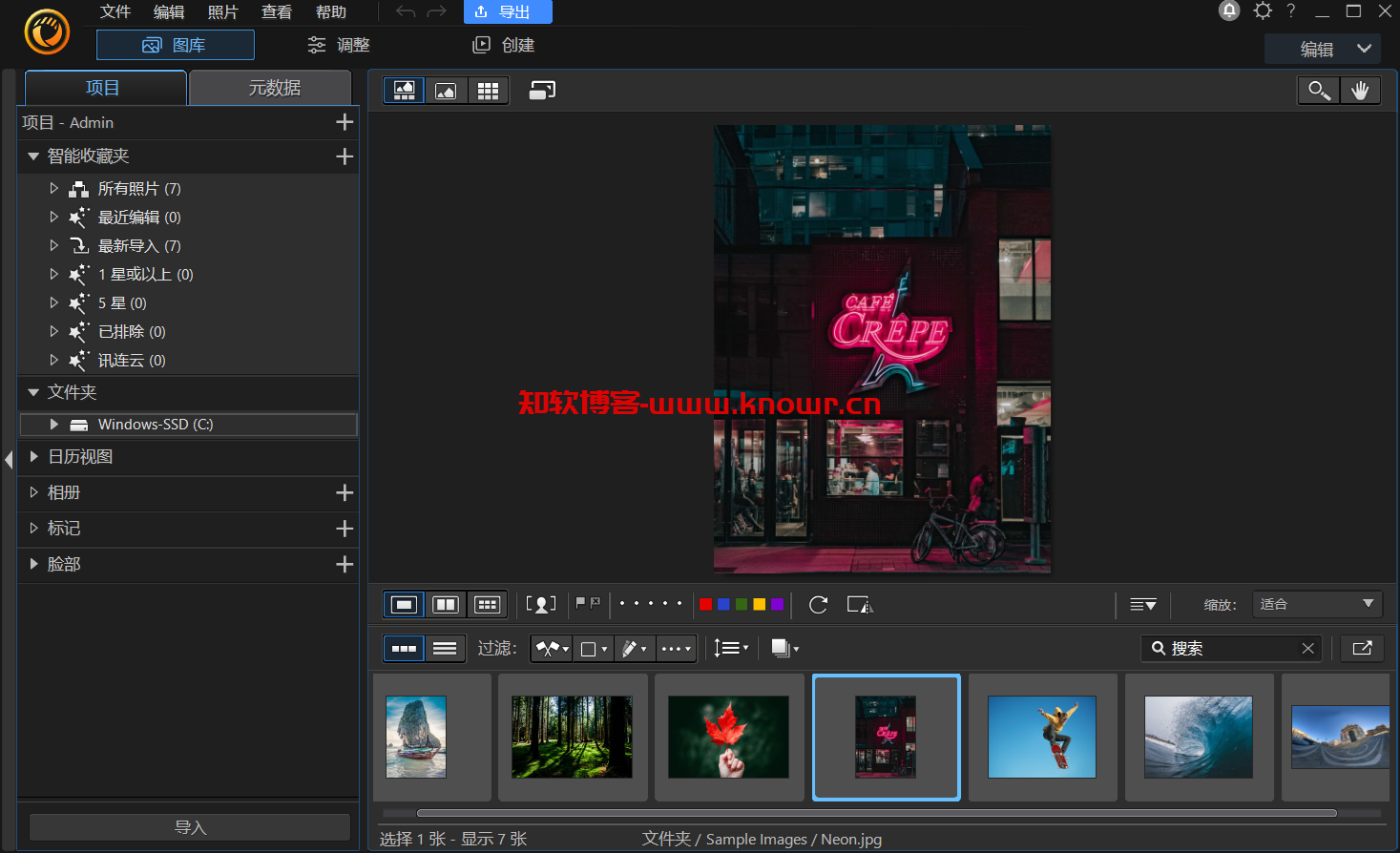
Task: Expand the 所有照片 (7) item
Action: point(53,189)
